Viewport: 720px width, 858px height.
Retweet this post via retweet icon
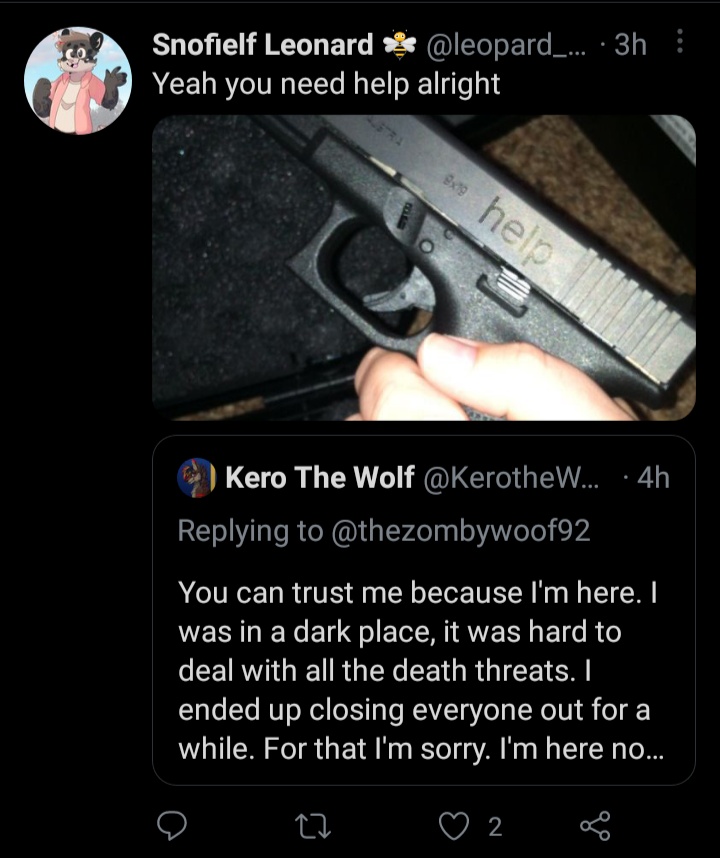(313, 826)
